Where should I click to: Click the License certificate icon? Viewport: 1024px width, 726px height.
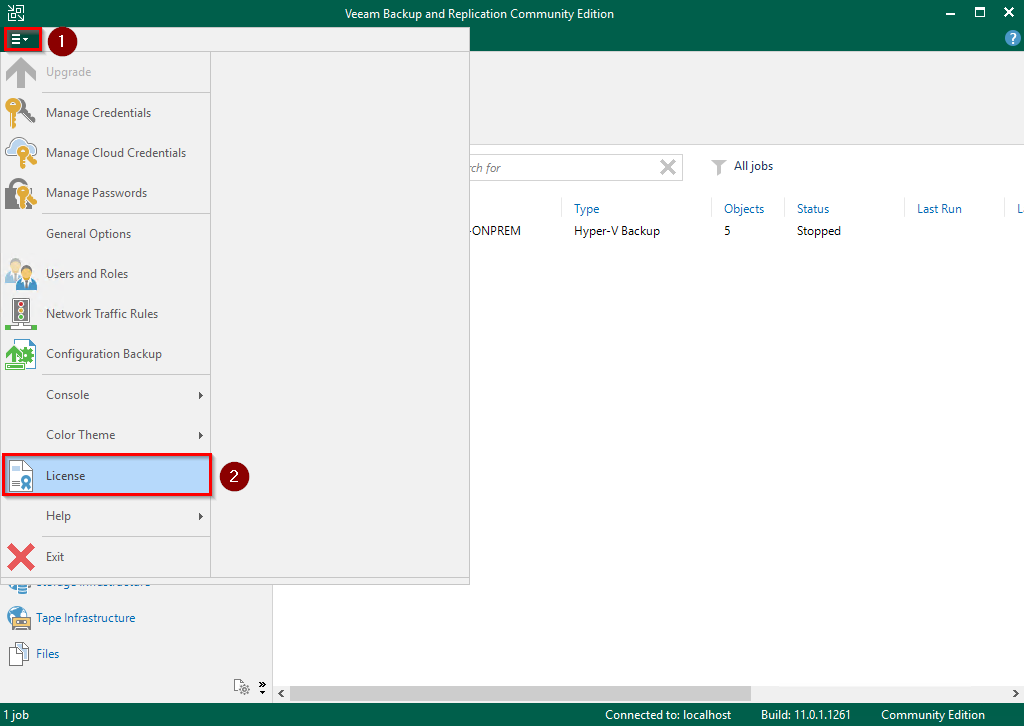pos(21,476)
